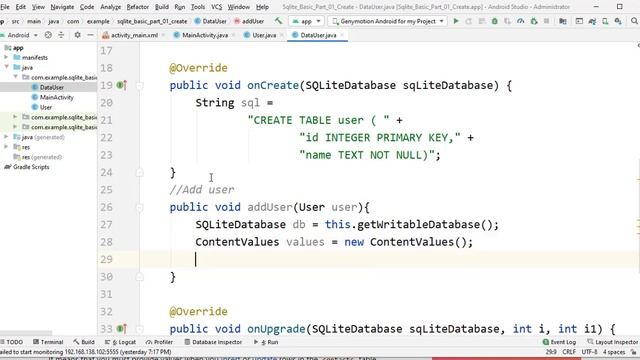Open the app run configuration dropdown
The image size is (640, 360).
(x=306, y=21)
